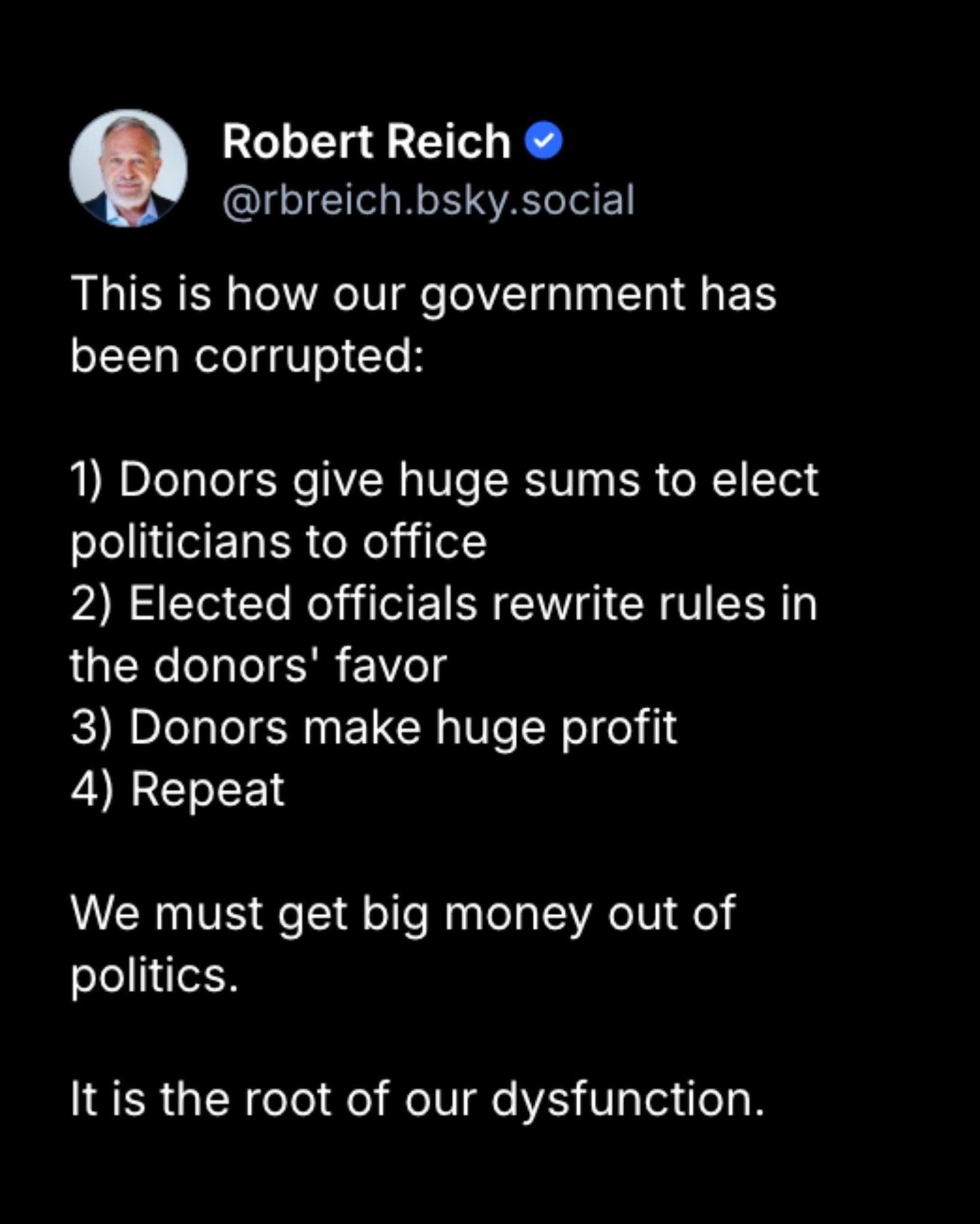This screenshot has height=1224, width=980.
Task: Click the text 'been corrupted:'
Action: tap(248, 357)
